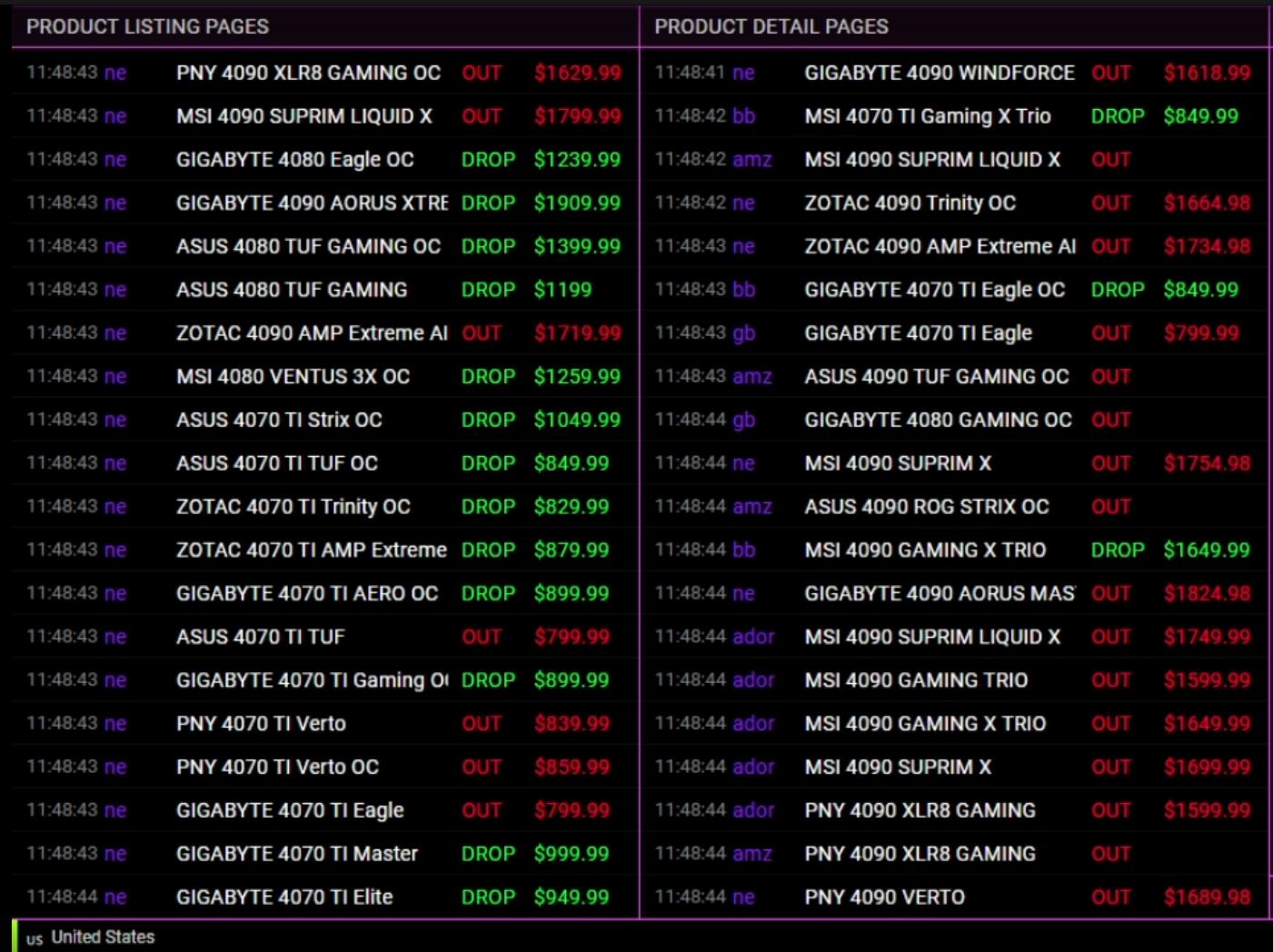The height and width of the screenshot is (952, 1273).
Task: Click the $879.99 price
Action: point(572,550)
